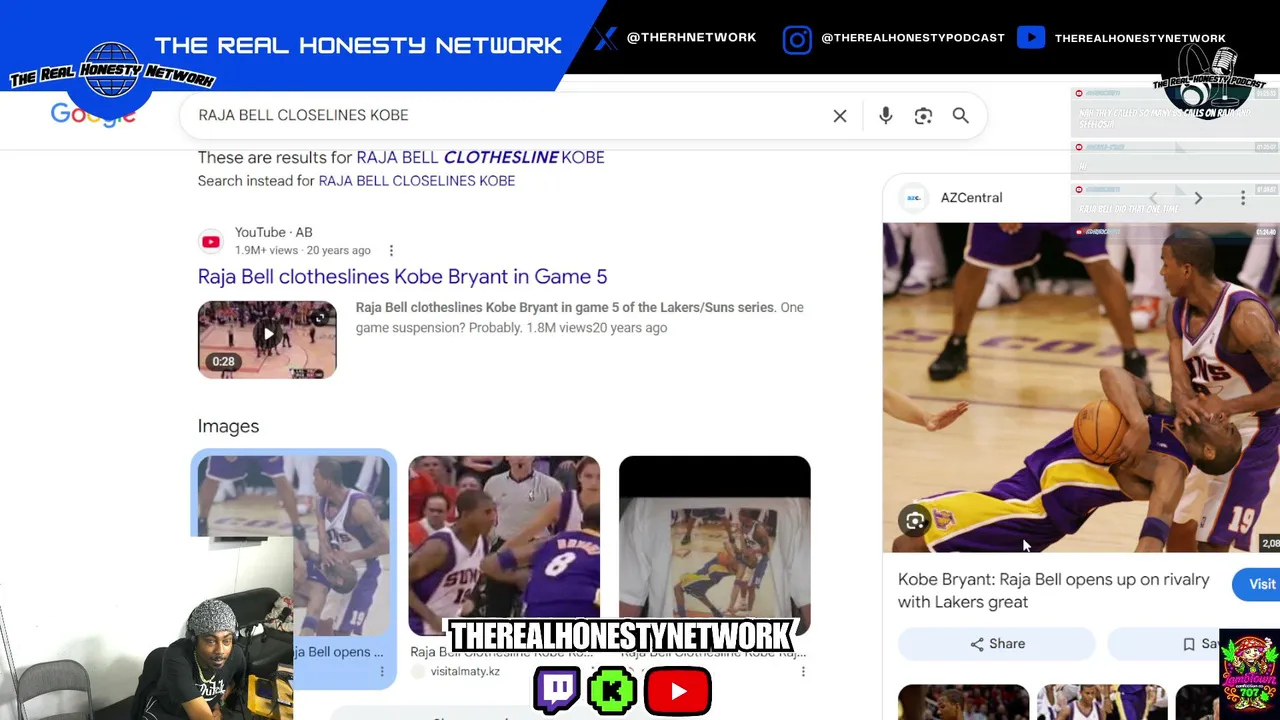
Task: Click the search field containing RAJA BELL CLOSELINES KOBE
Action: [x=583, y=116]
